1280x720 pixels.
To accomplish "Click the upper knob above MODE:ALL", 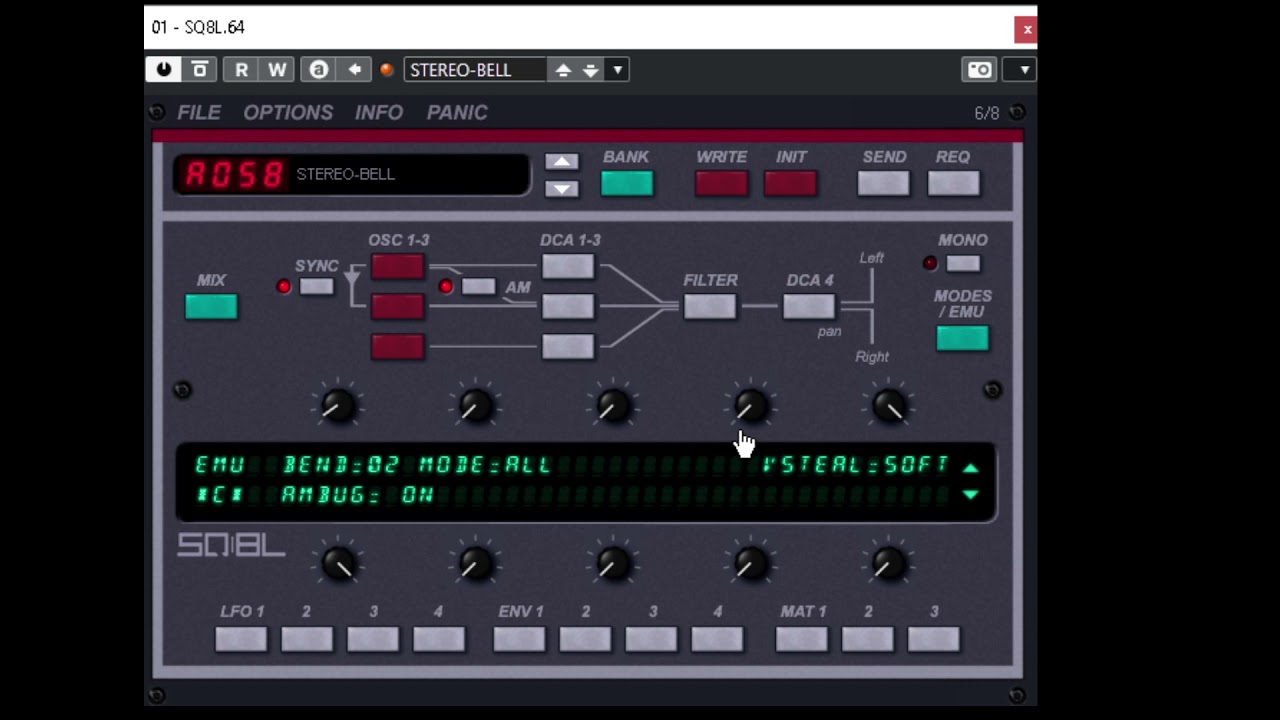I will click(476, 406).
